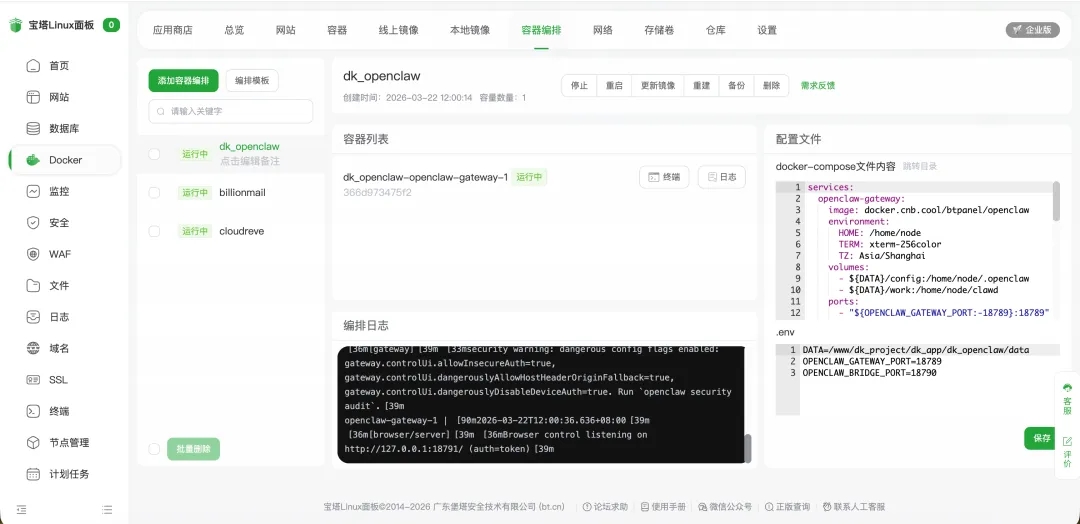Open 日志 for the openclaw-gateway-1 container
Viewport: 1080px width, 524px height.
(721, 177)
